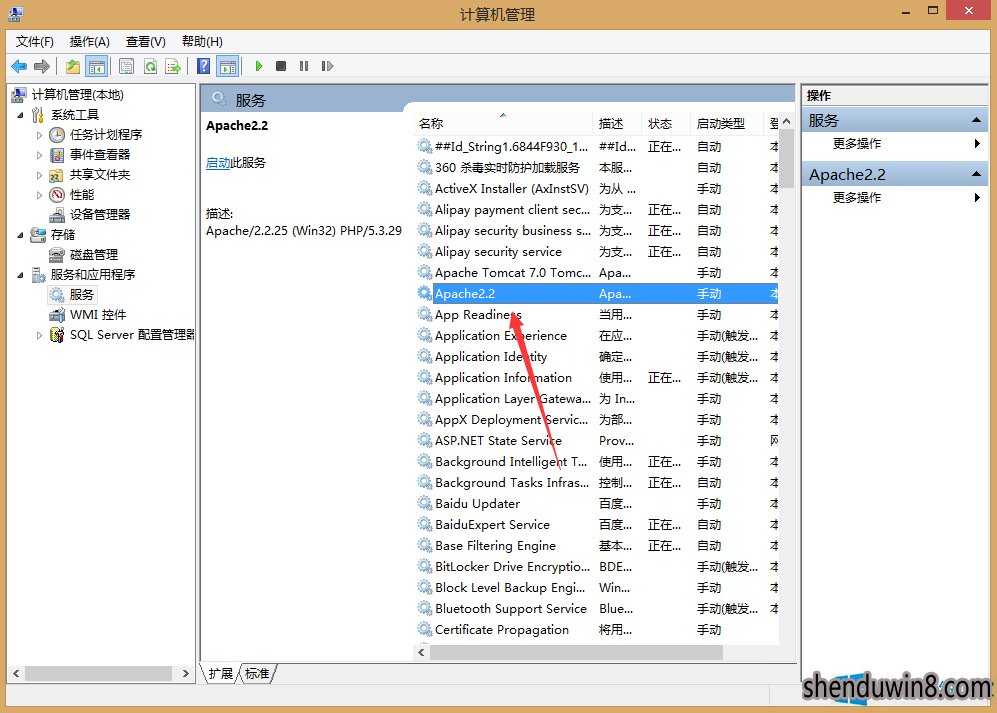Click the Export List toolbar icon
This screenshot has height=713, width=997.
(173, 66)
